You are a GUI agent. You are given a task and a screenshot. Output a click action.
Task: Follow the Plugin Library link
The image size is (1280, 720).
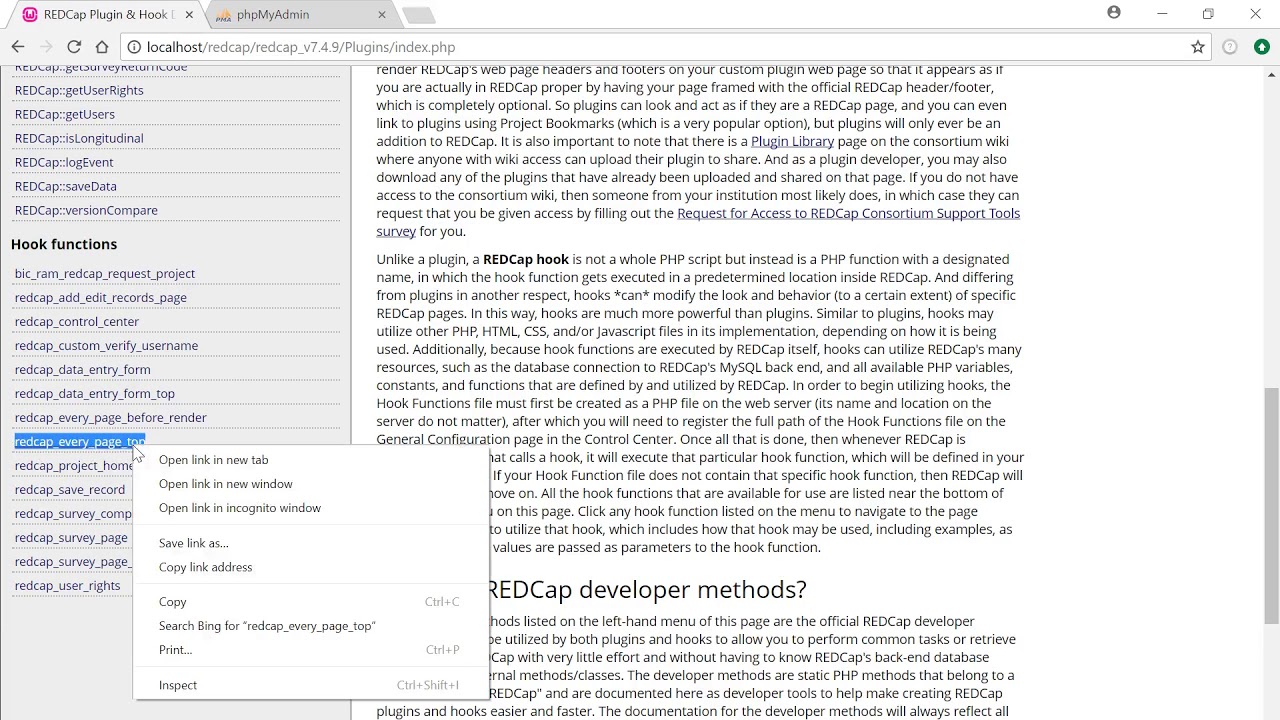click(792, 141)
